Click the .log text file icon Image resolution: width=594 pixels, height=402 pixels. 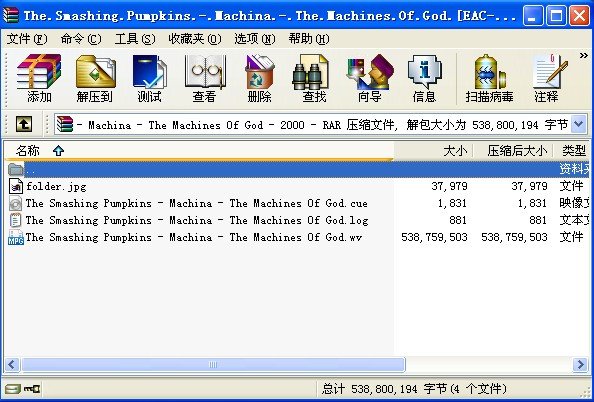pyautogui.click(x=16, y=221)
